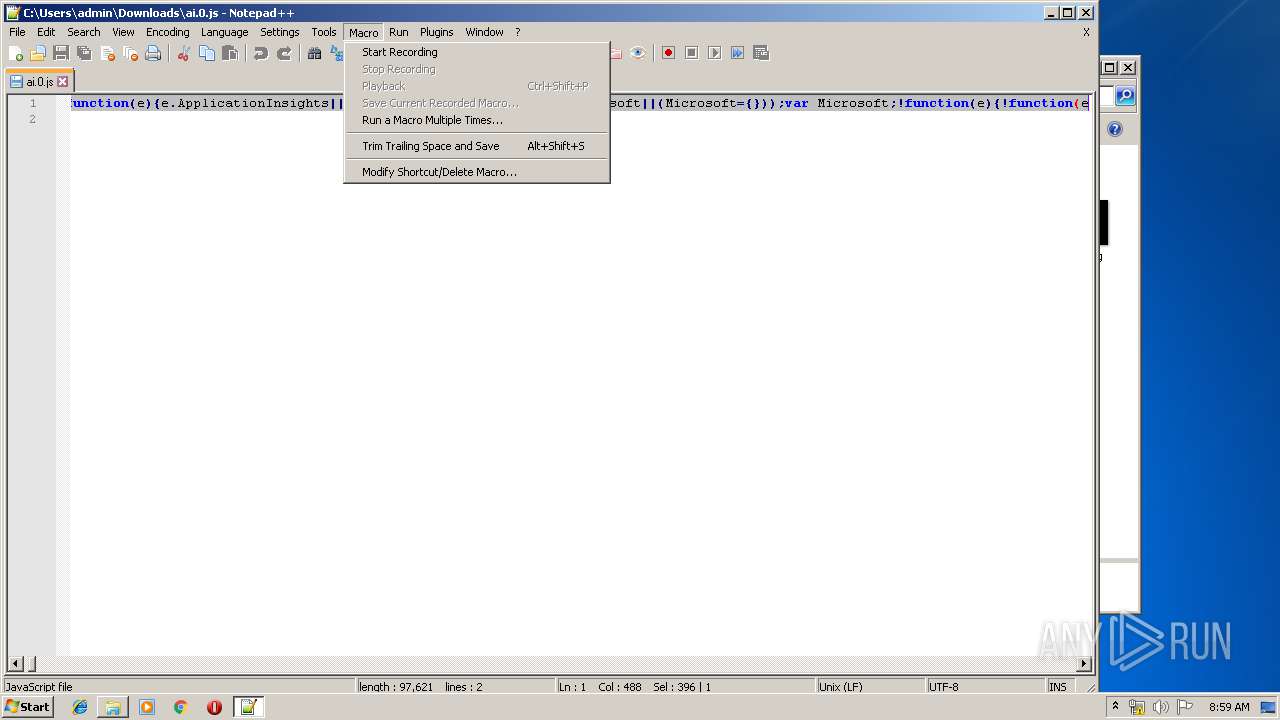Screen dimensions: 1280x720
Task: Select the ai.0.js document tab
Action: 39,82
